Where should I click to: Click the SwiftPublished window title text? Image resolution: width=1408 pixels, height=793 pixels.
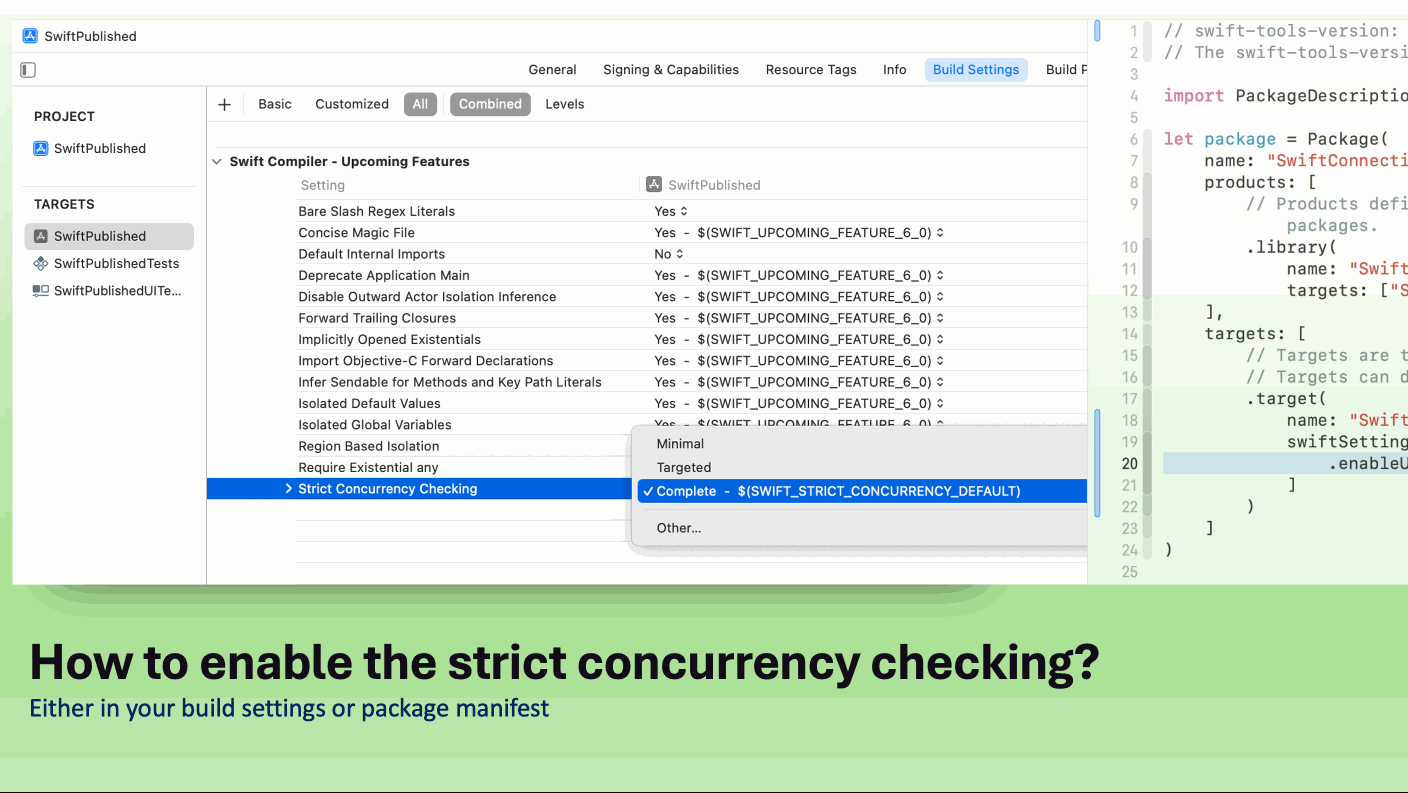(x=91, y=36)
